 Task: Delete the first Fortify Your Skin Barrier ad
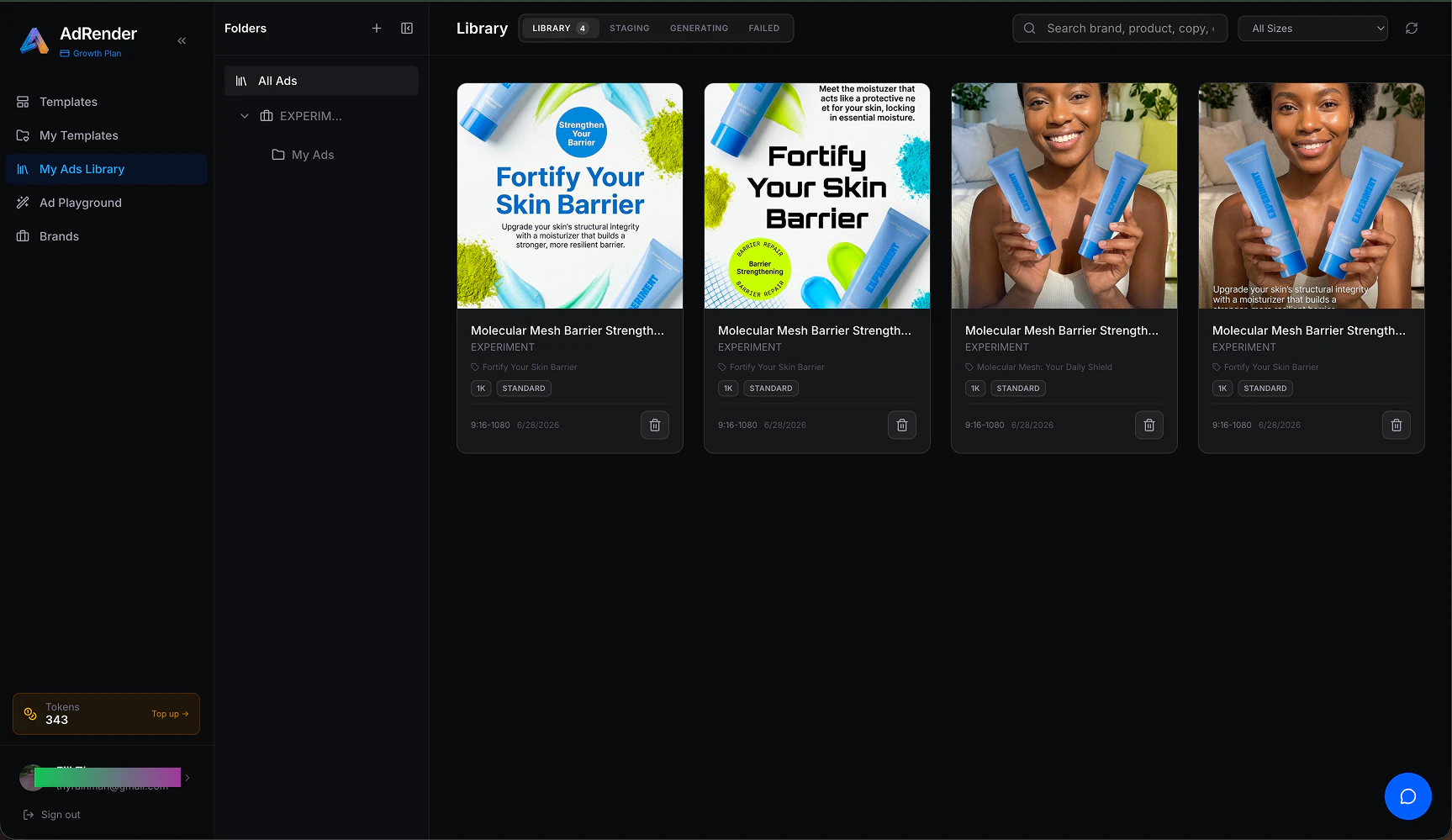[x=655, y=425]
